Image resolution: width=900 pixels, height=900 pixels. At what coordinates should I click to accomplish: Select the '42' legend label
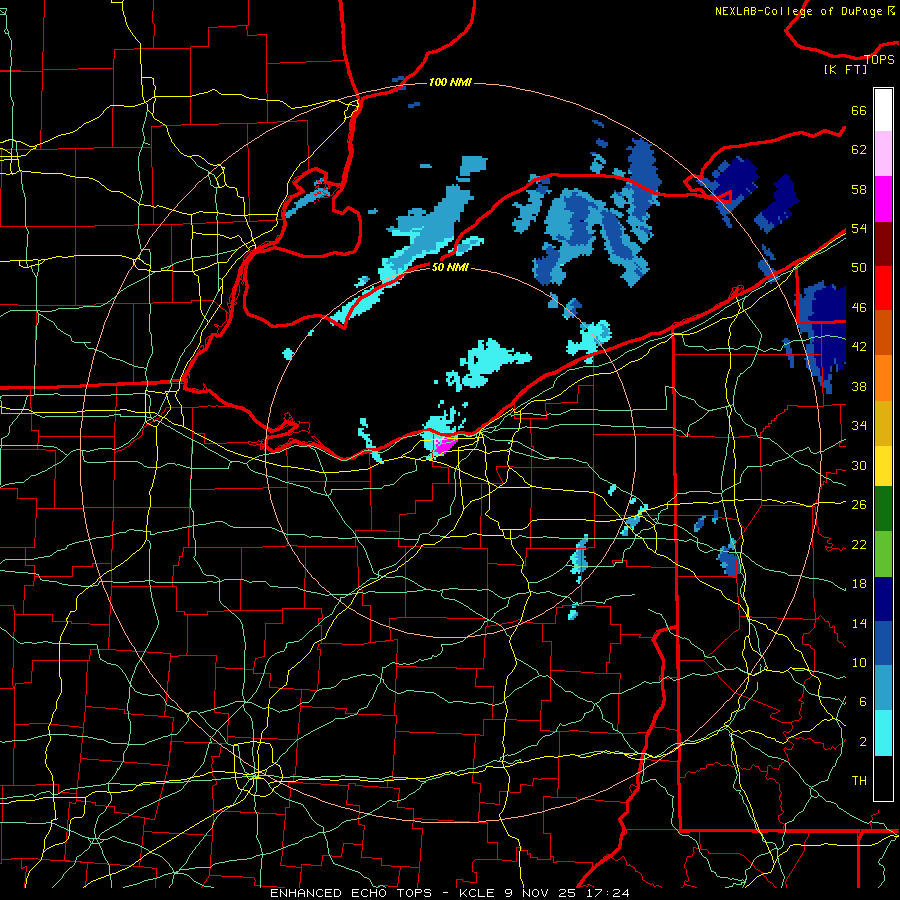click(x=859, y=347)
